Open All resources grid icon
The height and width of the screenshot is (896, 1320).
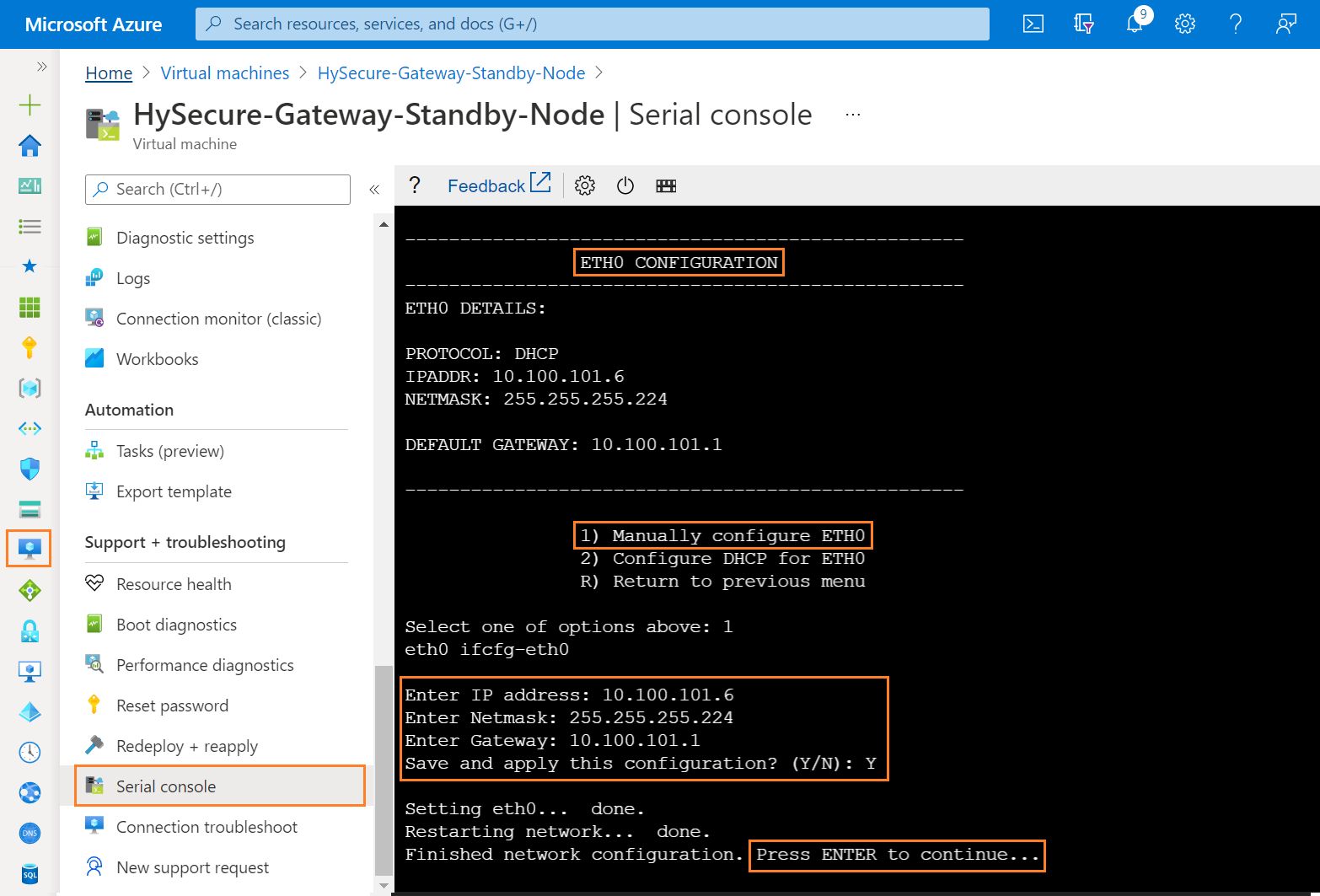coord(30,307)
